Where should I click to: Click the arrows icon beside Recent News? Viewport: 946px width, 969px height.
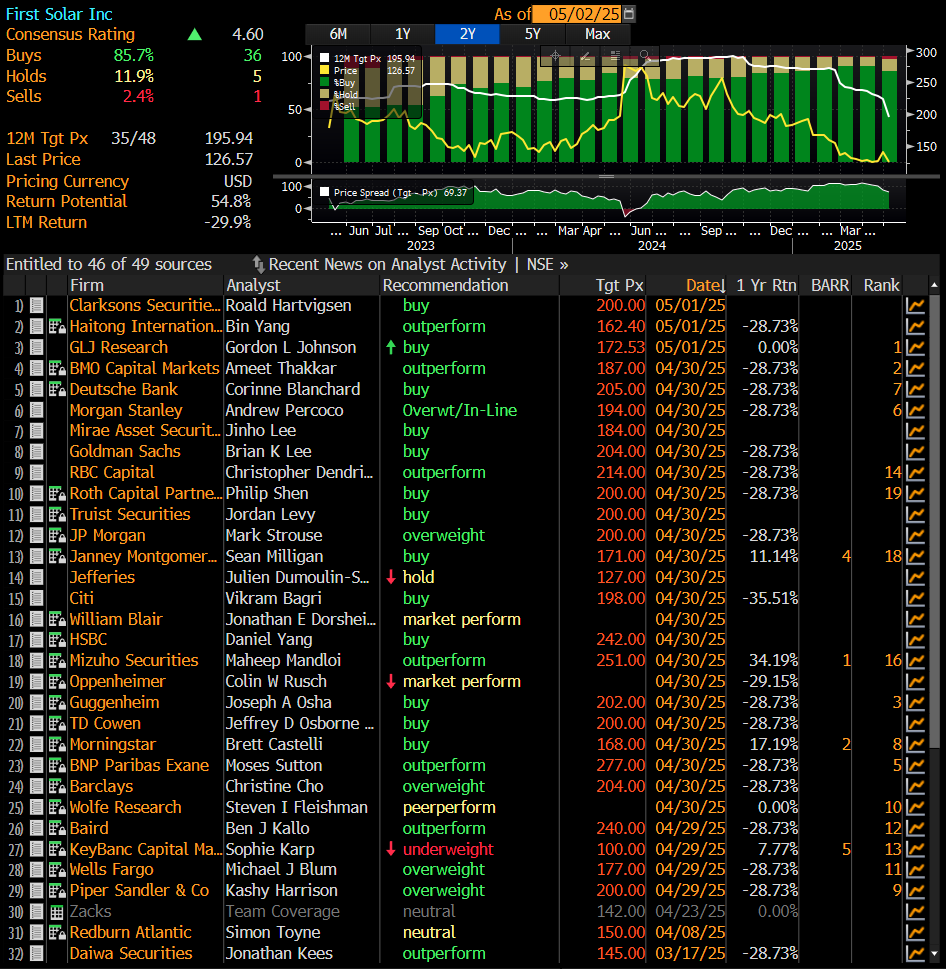coord(258,264)
